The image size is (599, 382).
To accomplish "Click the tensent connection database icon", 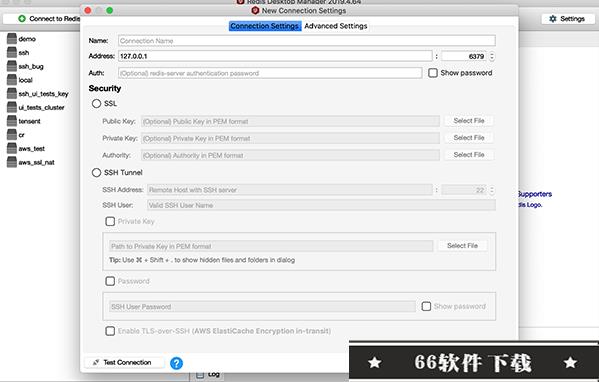I will point(12,121).
